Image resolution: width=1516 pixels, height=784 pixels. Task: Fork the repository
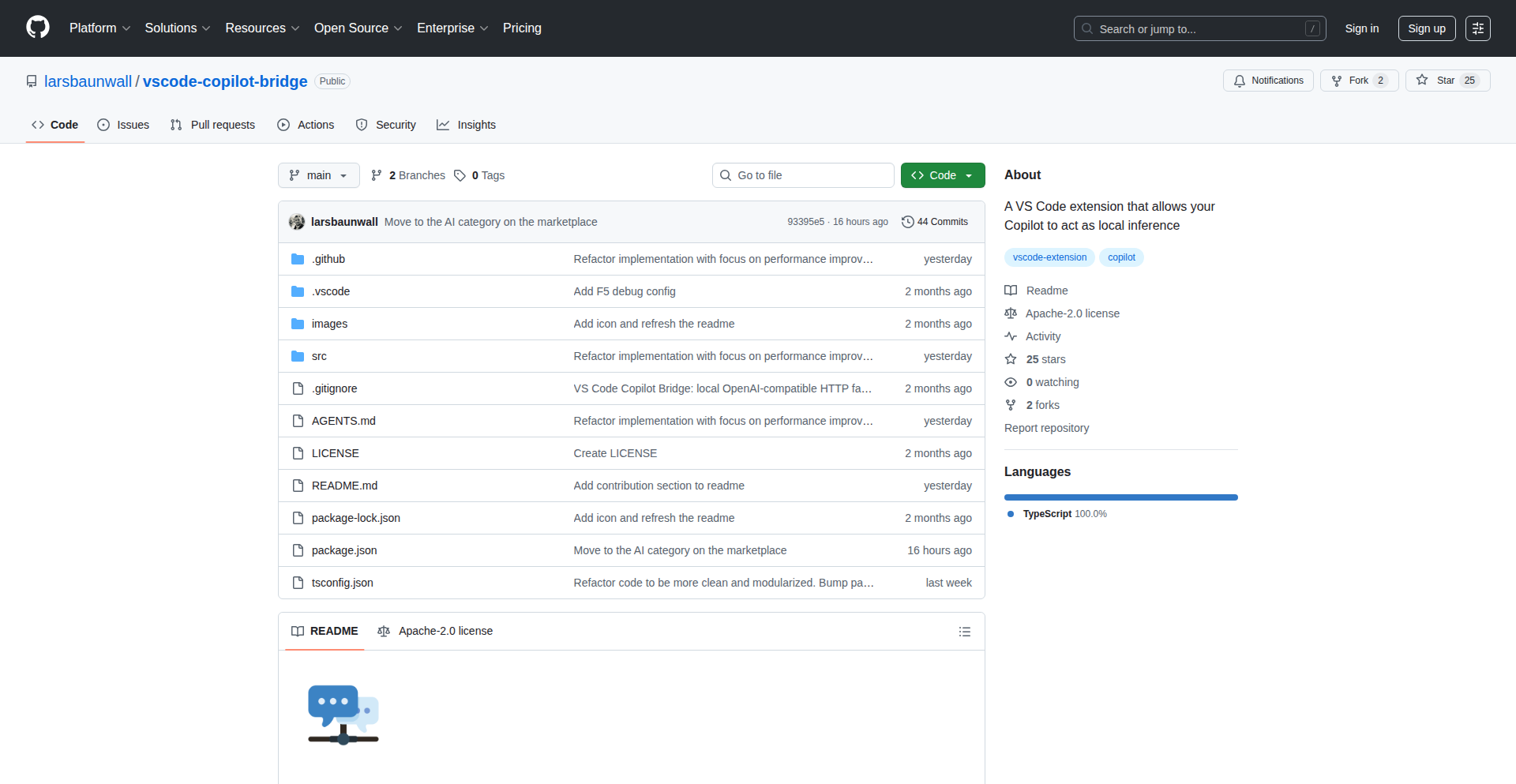click(1358, 81)
